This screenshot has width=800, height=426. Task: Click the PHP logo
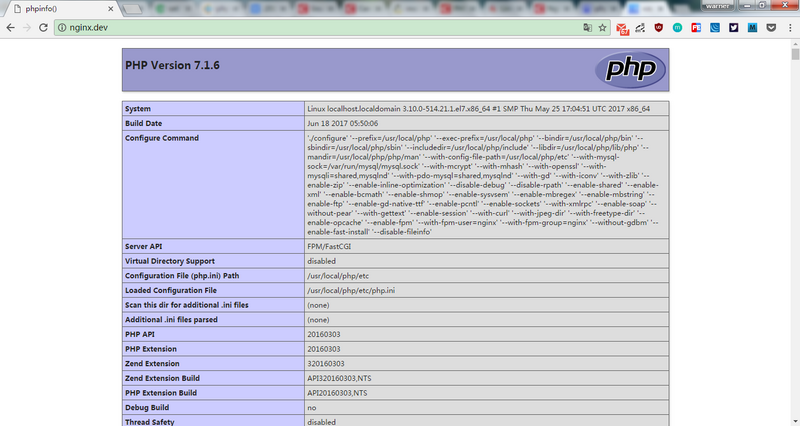tap(630, 69)
